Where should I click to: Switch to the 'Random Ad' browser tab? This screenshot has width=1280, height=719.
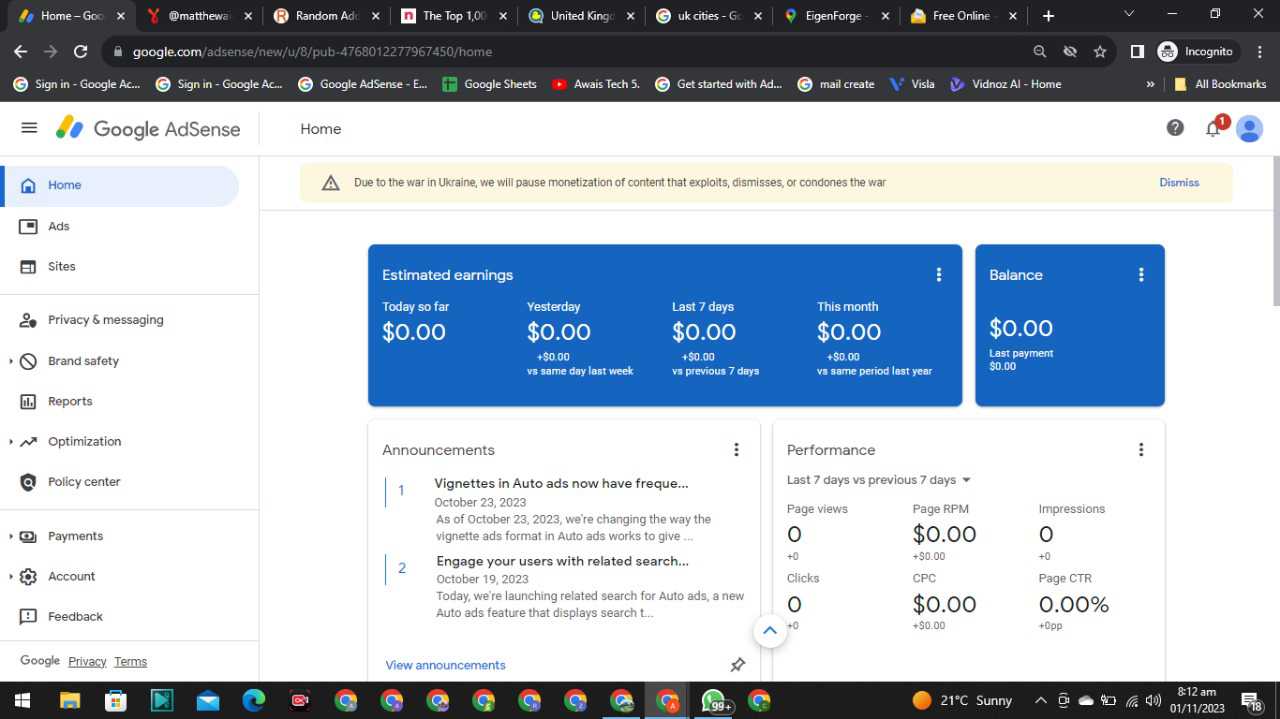327,16
